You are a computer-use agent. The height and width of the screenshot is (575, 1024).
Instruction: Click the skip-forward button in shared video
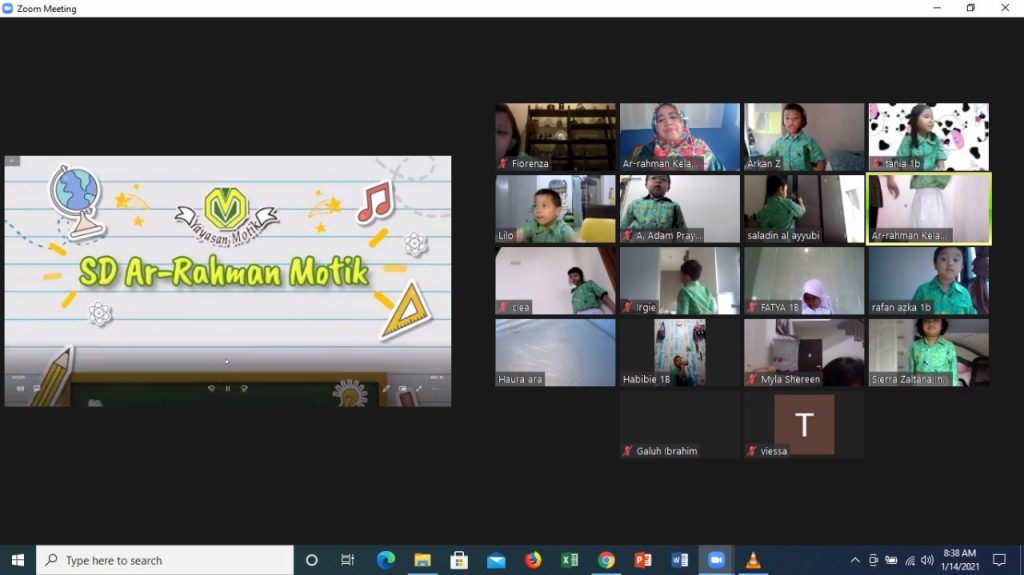click(x=245, y=388)
